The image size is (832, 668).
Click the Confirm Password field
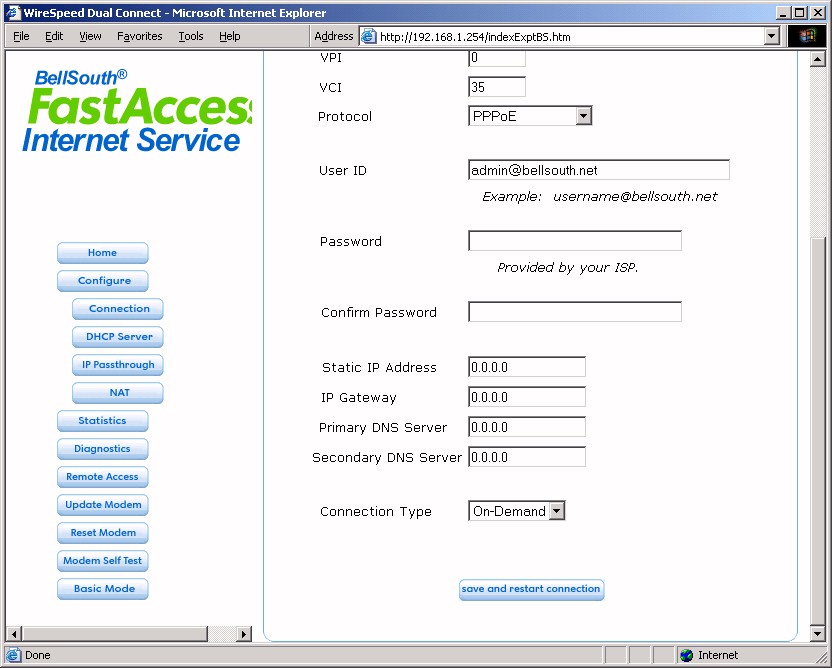pos(575,312)
